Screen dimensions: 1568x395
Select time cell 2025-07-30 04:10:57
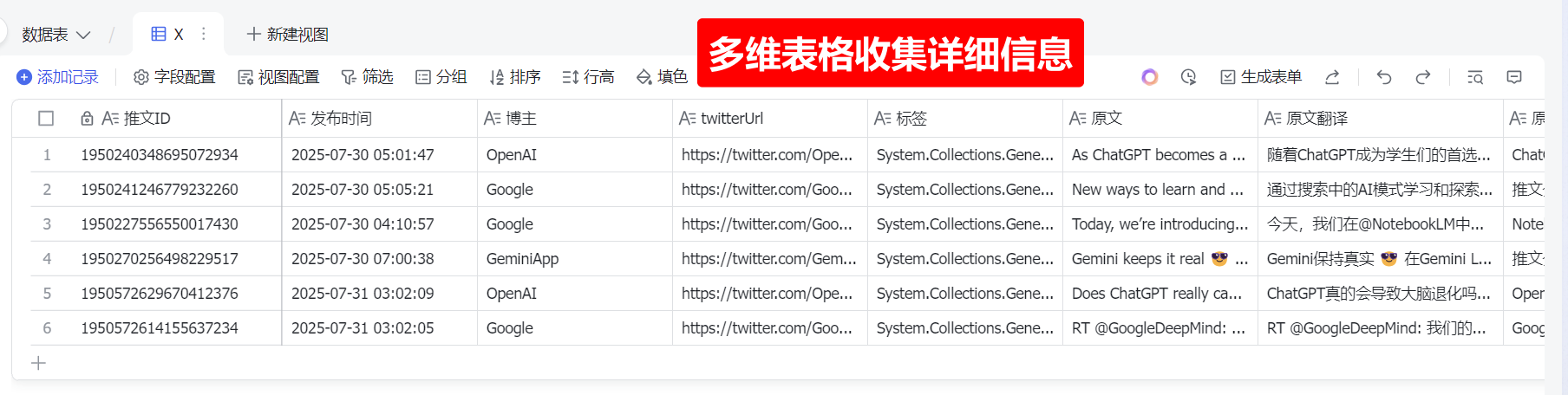click(x=380, y=224)
